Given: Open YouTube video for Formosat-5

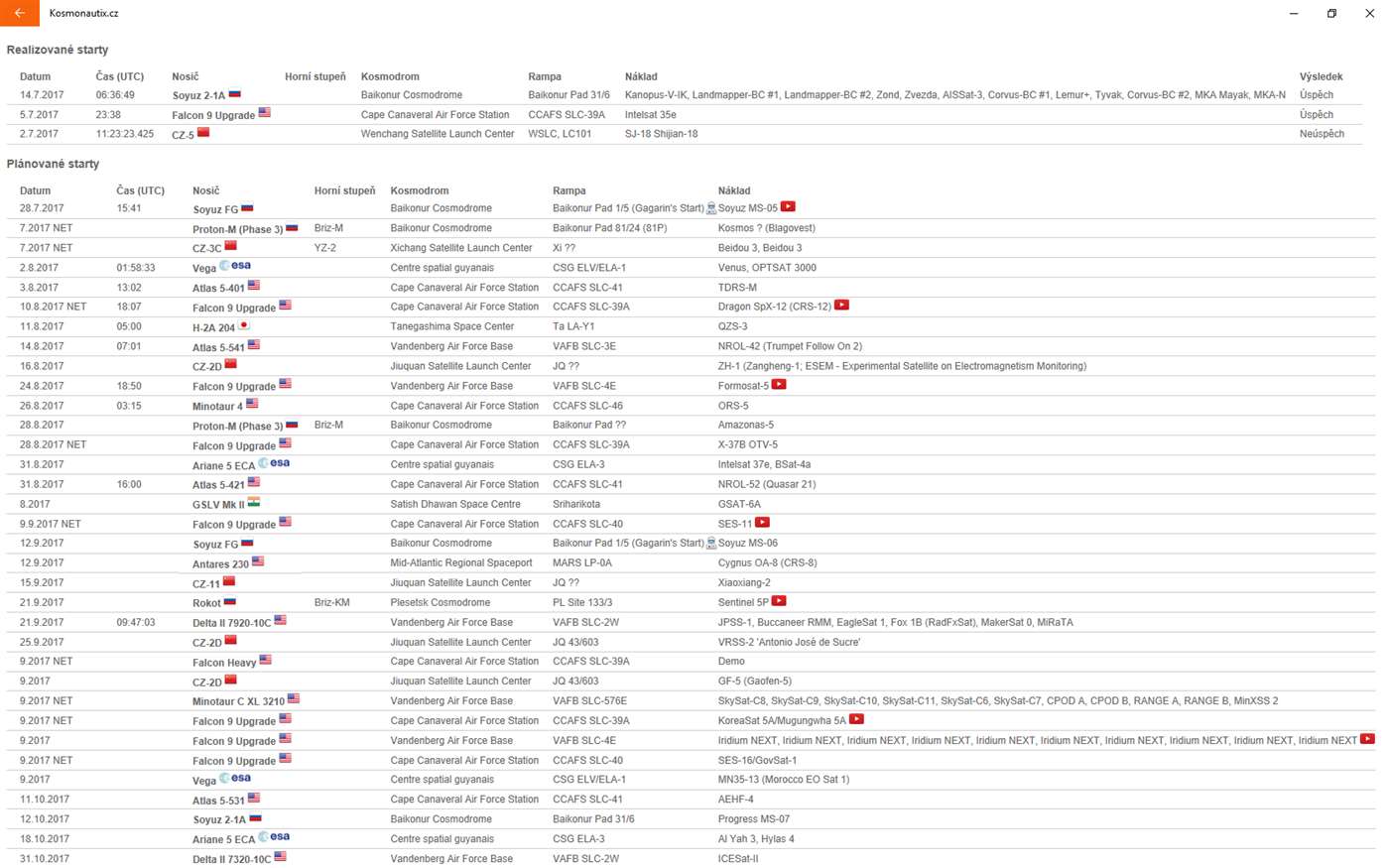Looking at the screenshot, I should pyautogui.click(x=779, y=385).
